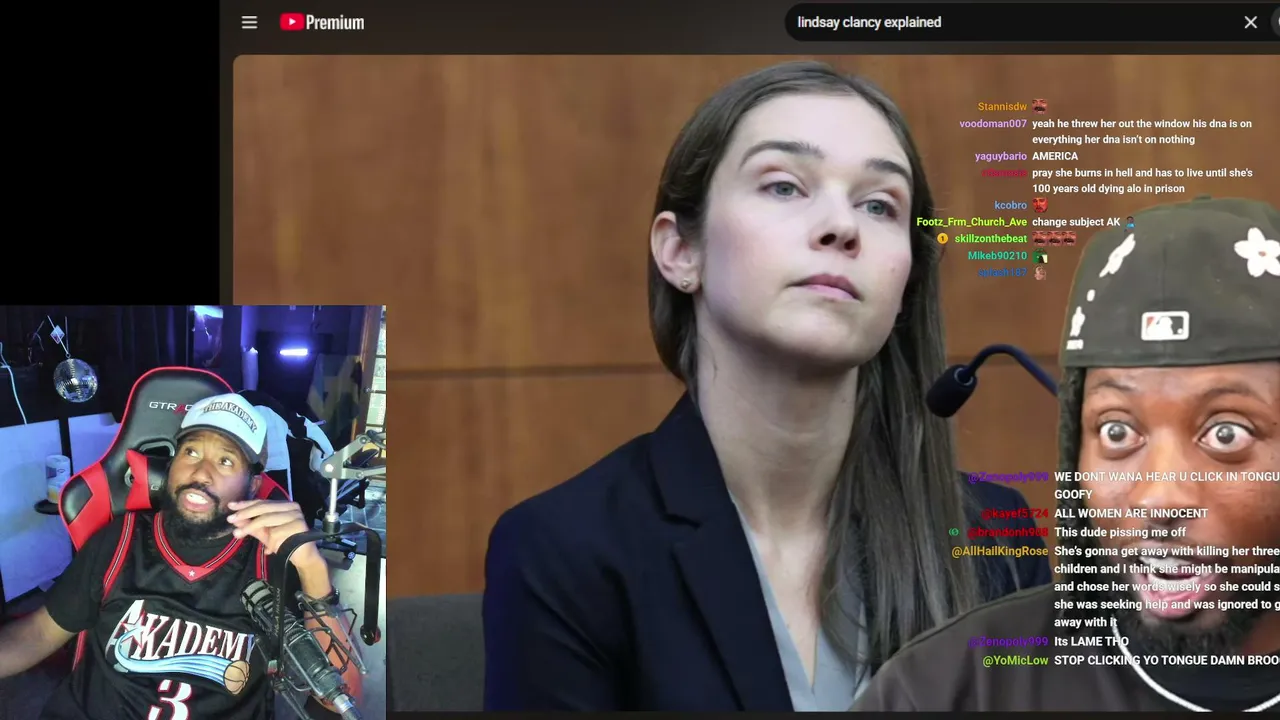Viewport: 1280px width, 720px height.
Task: Click chat username 'kcobro'
Action: (1010, 206)
